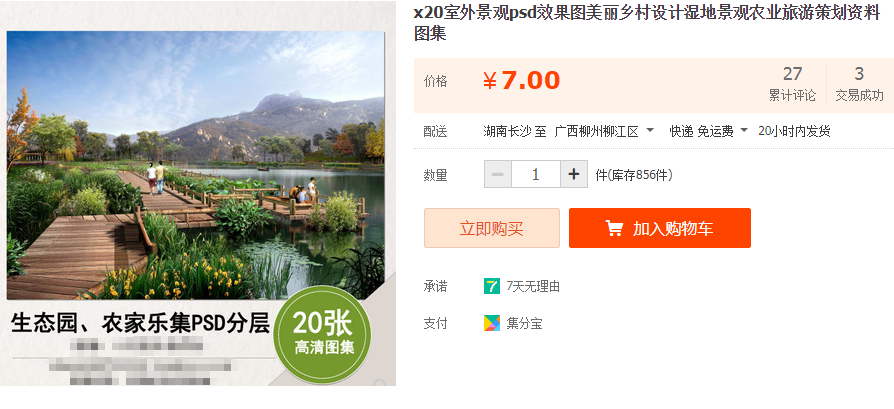
Task: Click the 7.00 price value
Action: 531,81
